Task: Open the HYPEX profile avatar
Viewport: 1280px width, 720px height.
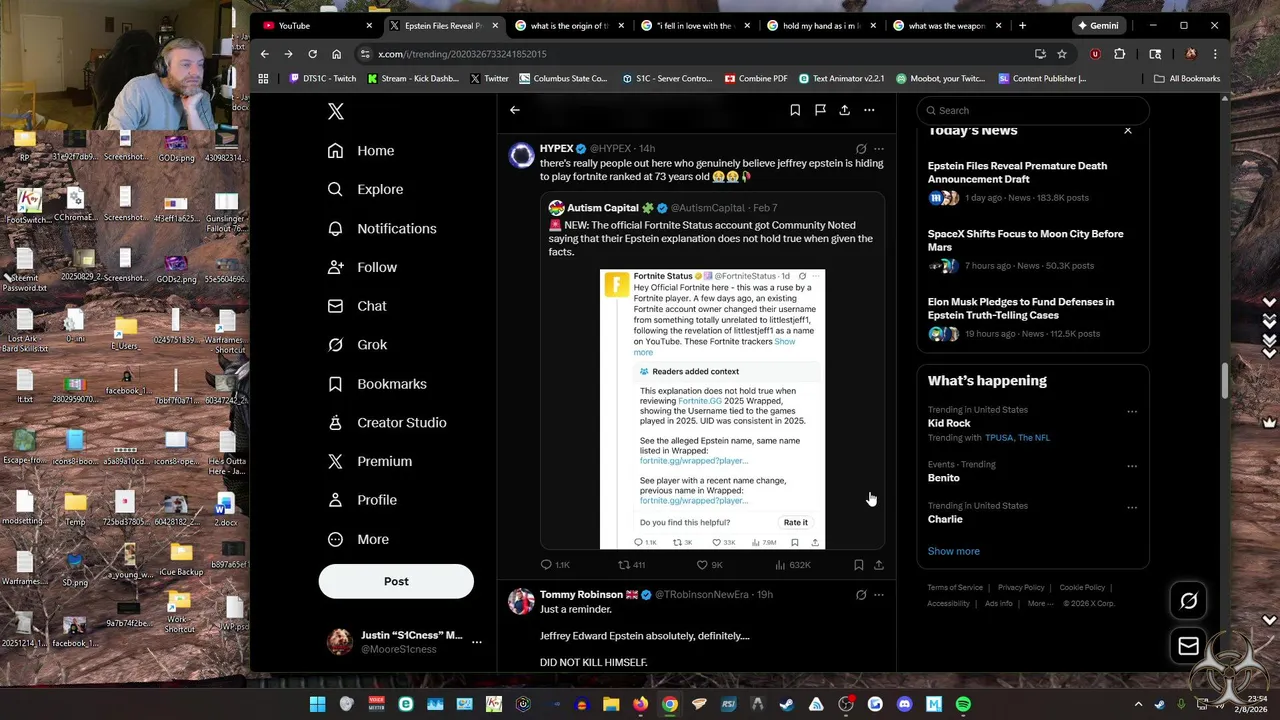Action: (522, 155)
